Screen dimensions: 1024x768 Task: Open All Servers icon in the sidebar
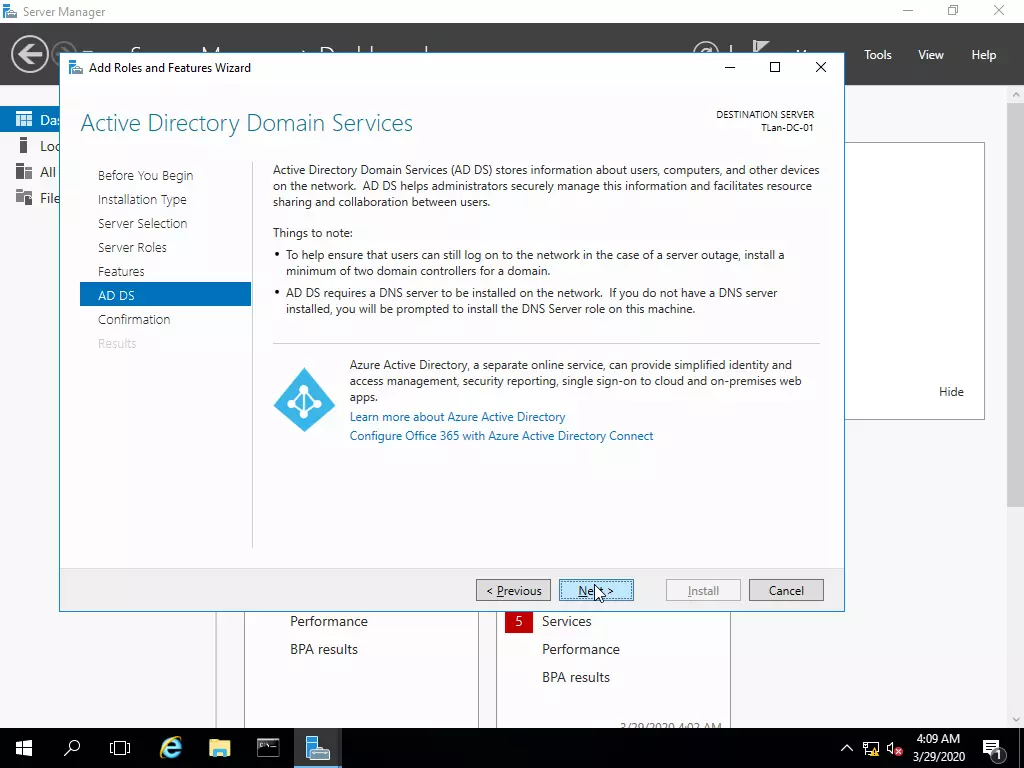[24, 171]
